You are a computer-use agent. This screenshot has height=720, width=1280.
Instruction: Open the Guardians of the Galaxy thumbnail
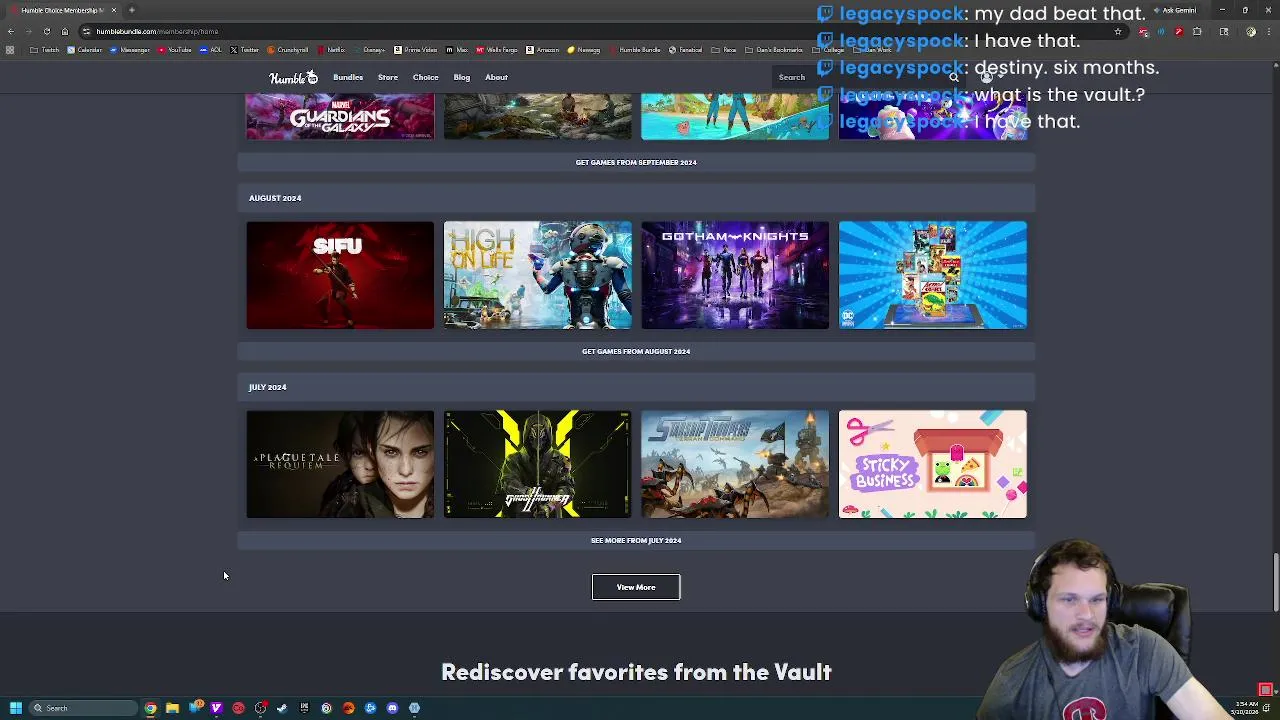click(340, 117)
